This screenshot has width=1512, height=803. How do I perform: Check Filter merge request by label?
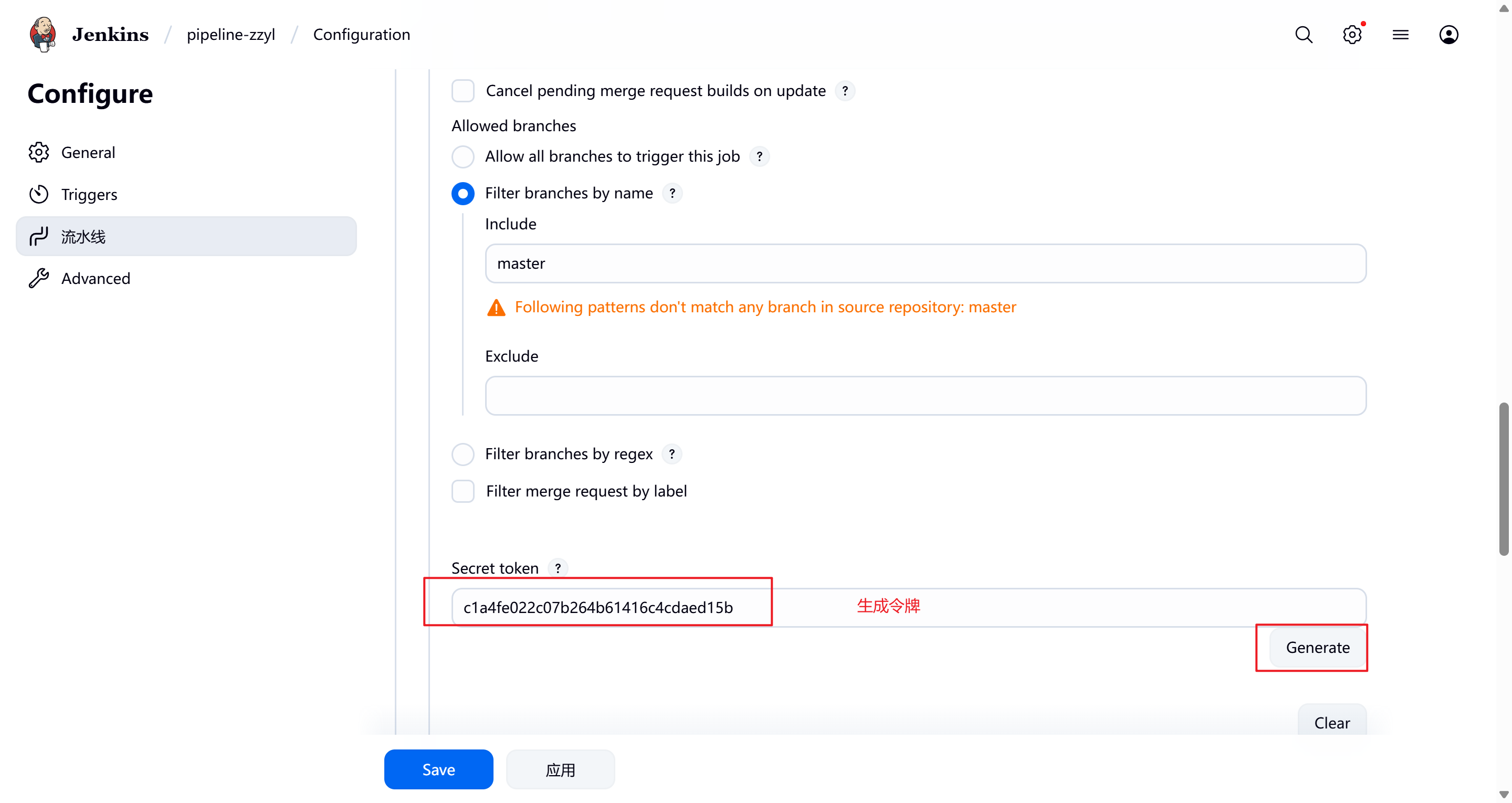pyautogui.click(x=463, y=491)
